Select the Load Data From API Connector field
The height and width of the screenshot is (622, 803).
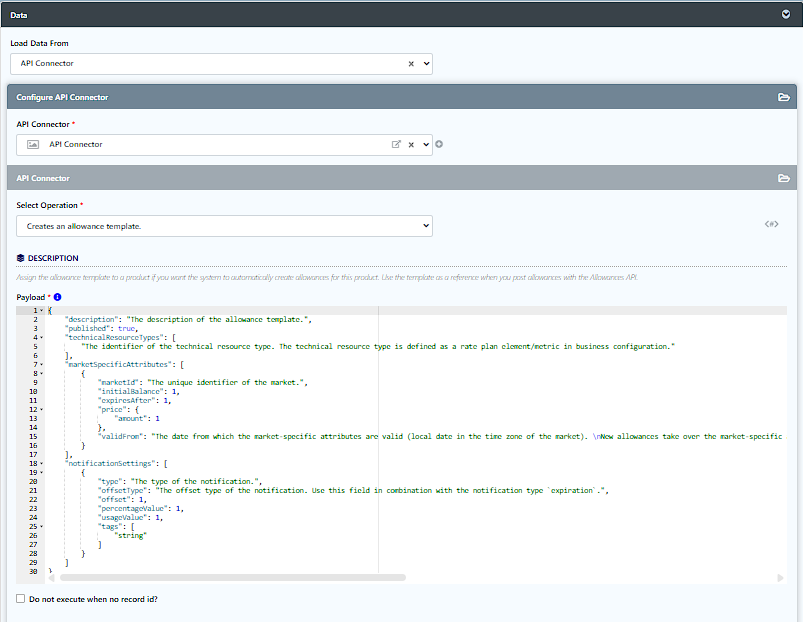tap(221, 64)
